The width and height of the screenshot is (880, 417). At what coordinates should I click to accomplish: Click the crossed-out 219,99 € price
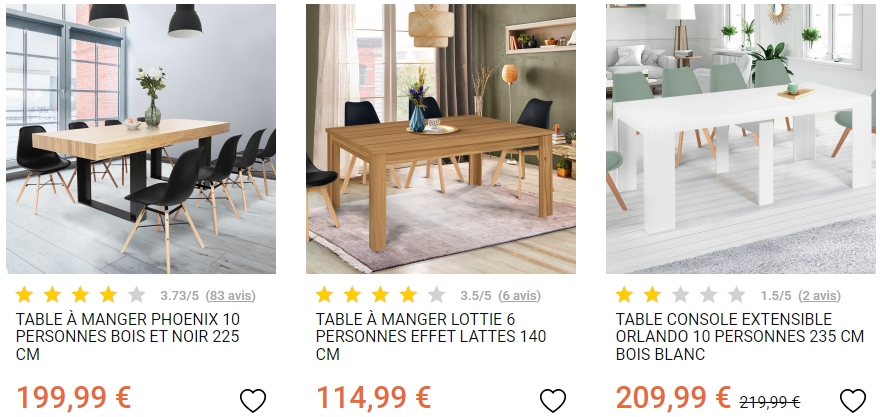point(769,402)
